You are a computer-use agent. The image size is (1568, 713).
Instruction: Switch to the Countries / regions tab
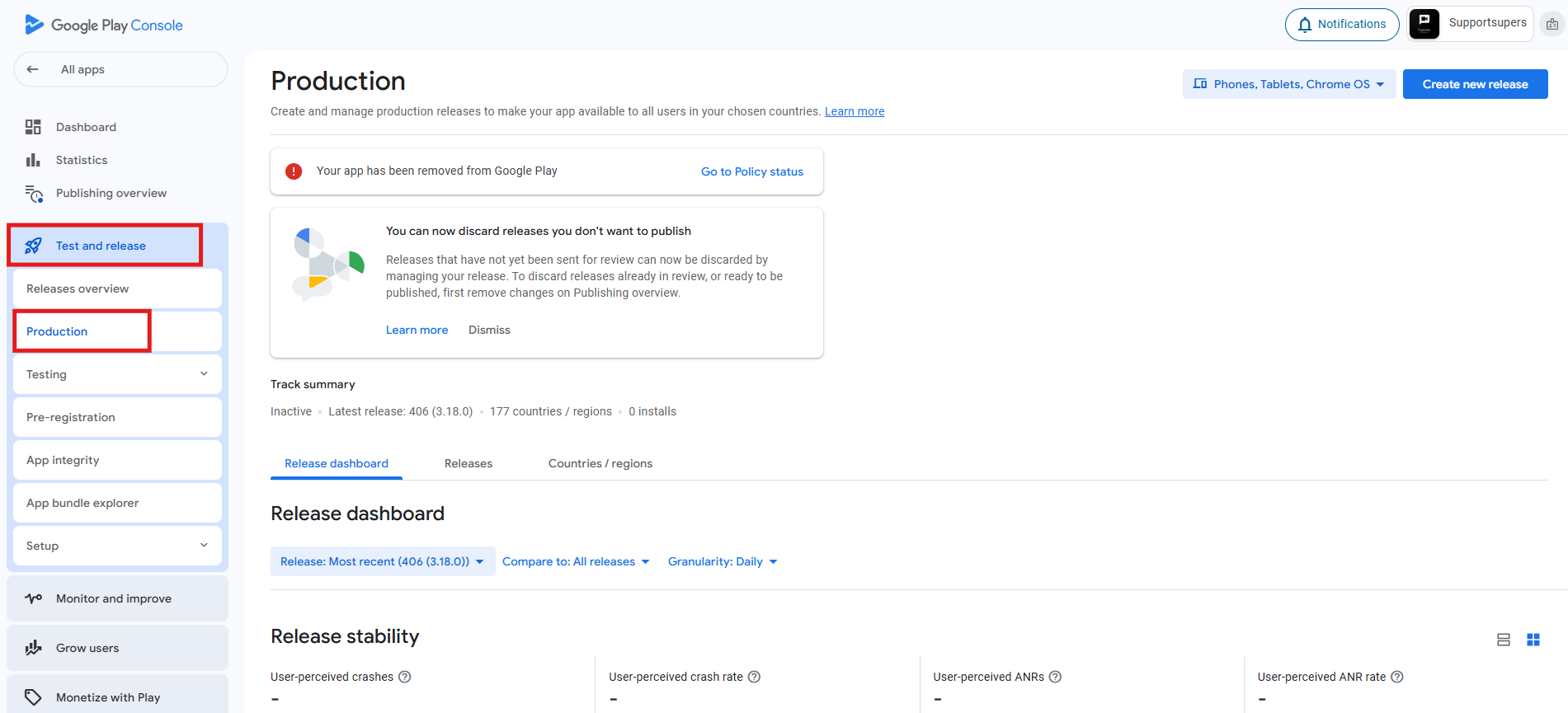(x=600, y=463)
